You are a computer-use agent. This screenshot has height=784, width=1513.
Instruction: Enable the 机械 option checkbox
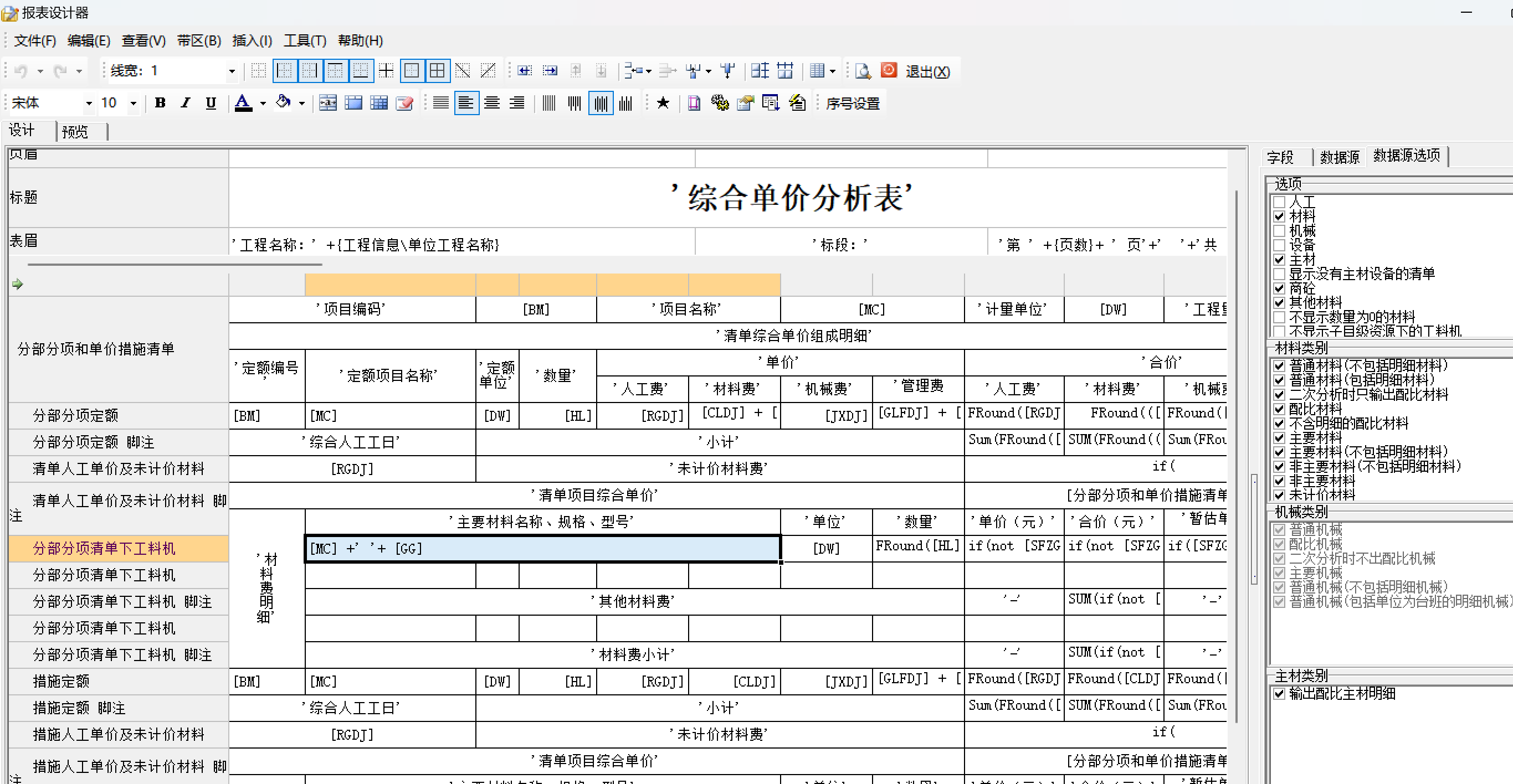[x=1279, y=231]
